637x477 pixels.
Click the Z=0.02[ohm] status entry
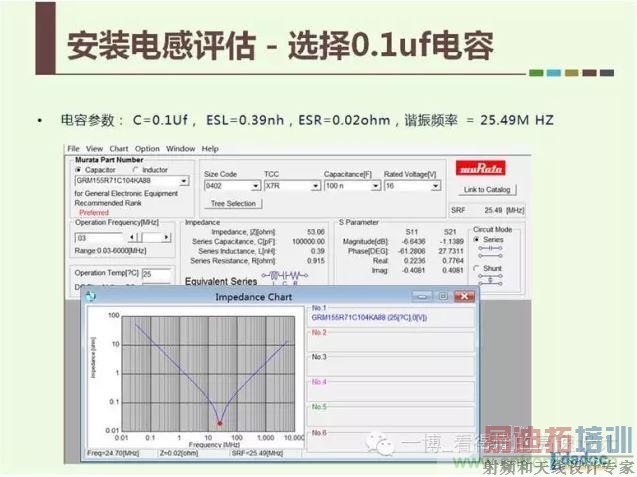[179, 453]
